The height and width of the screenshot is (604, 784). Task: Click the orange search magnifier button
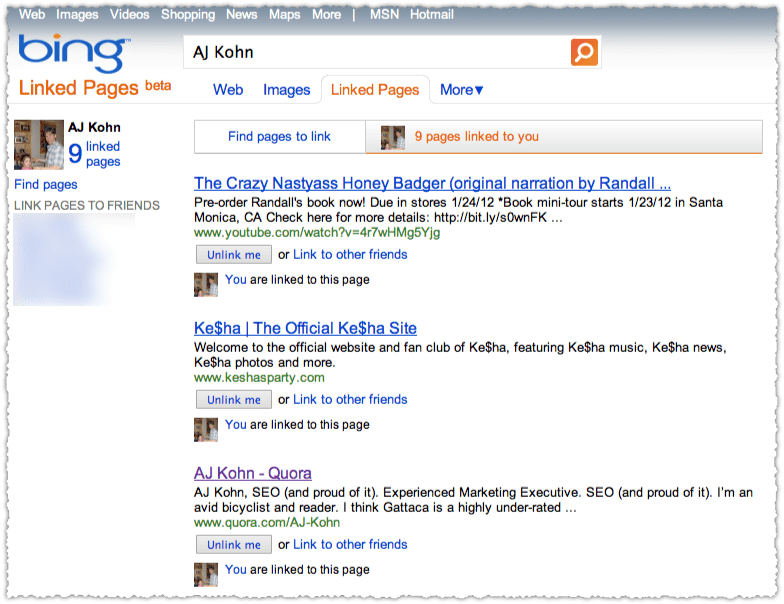[x=584, y=52]
